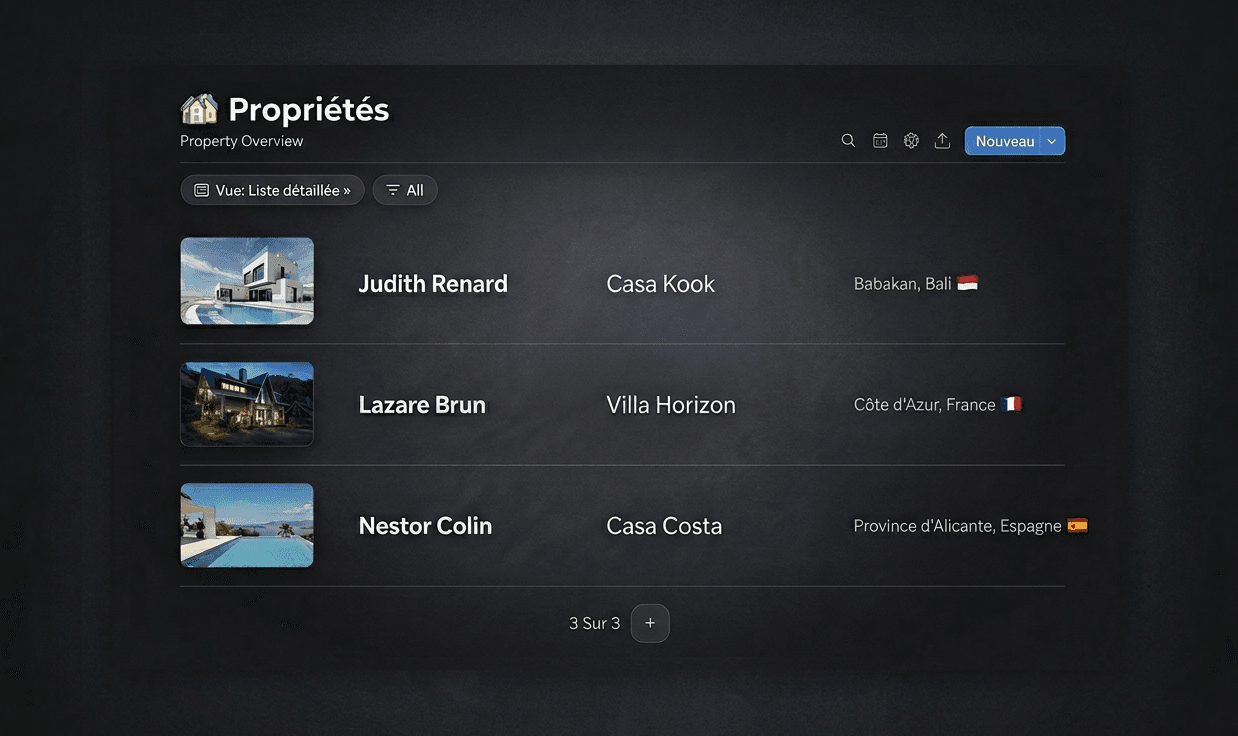Select the Lazare Brun entry name
Screen dimensions: 1238x736
pos(422,405)
